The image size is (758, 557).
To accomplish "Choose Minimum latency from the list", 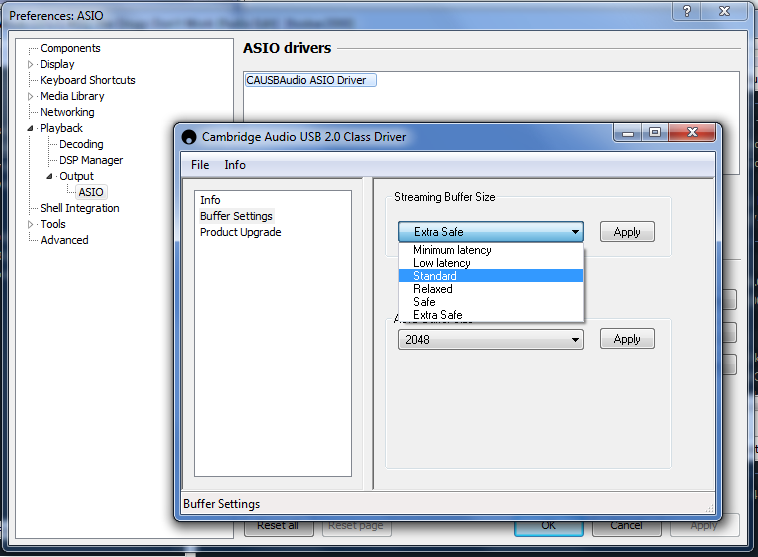I will (452, 250).
